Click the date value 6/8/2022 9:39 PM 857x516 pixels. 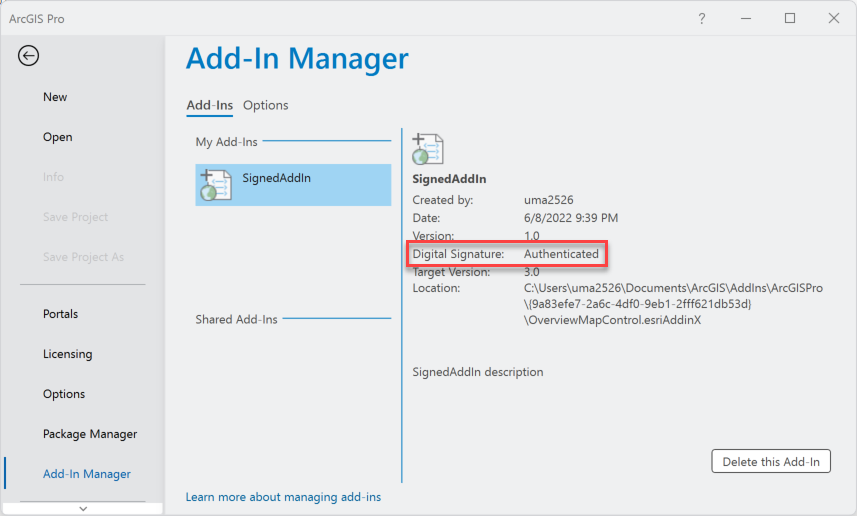(571, 218)
